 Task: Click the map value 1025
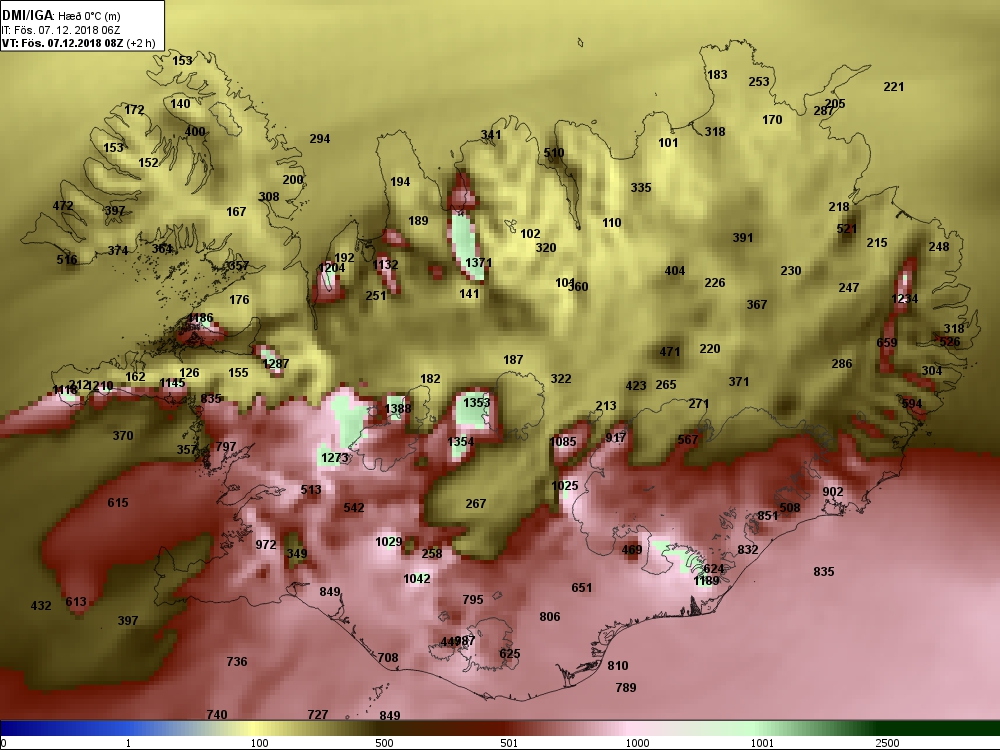564,486
